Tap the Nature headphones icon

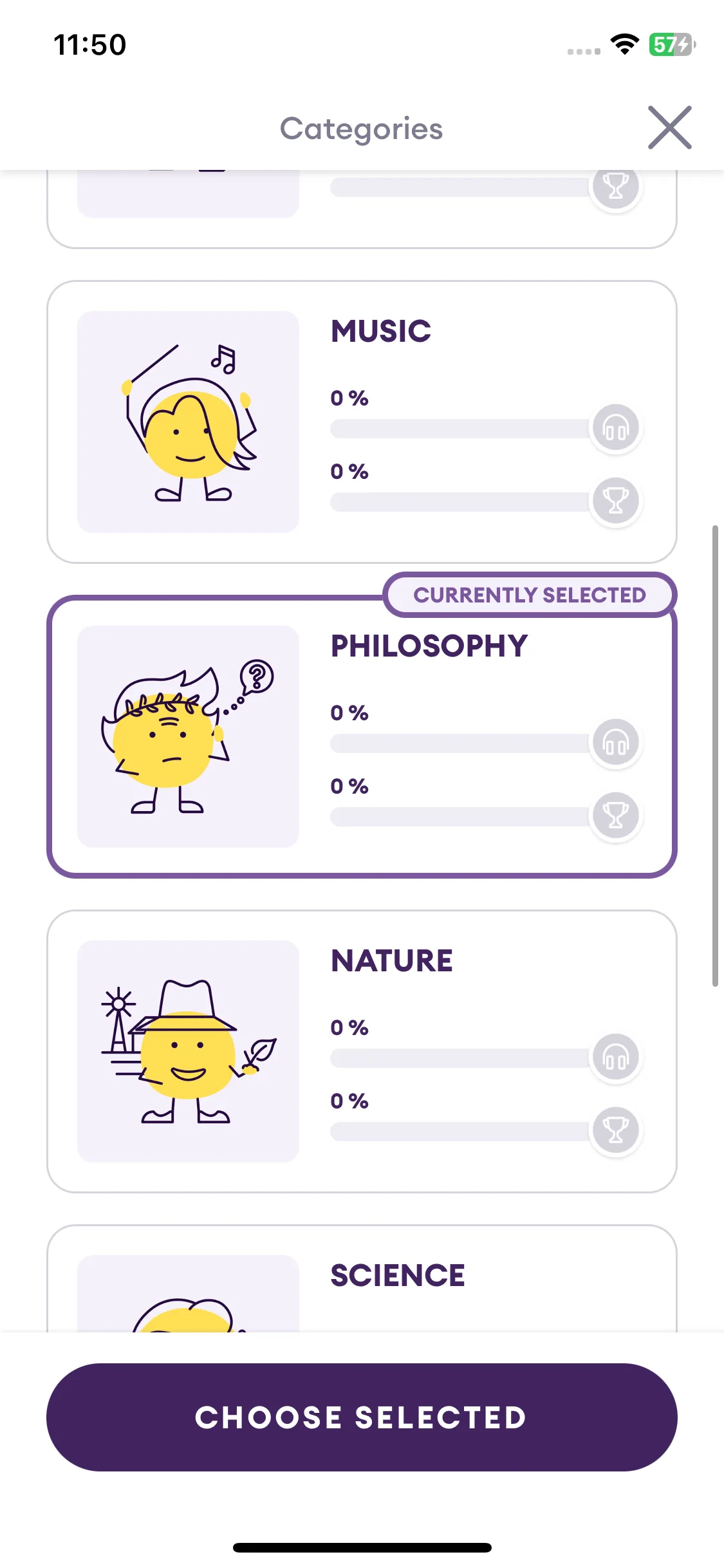pyautogui.click(x=615, y=1058)
